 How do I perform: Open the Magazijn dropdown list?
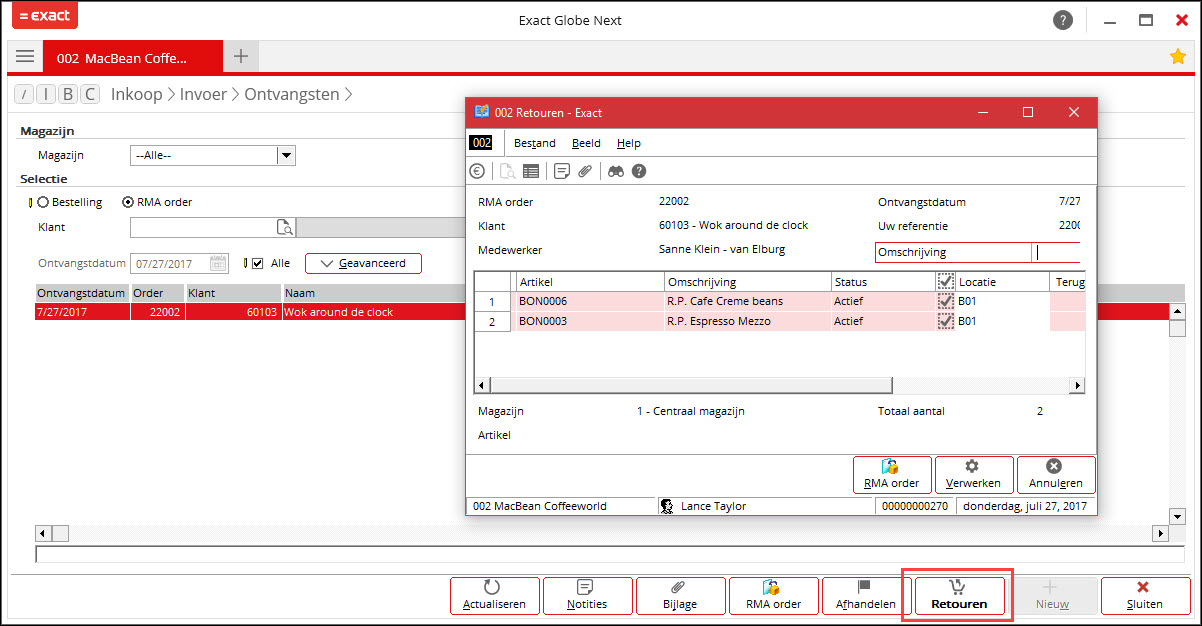pyautogui.click(x=286, y=155)
